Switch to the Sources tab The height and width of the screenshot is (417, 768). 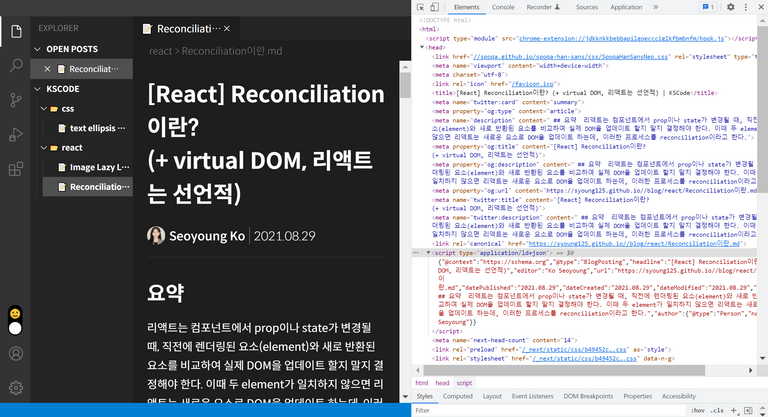coord(587,7)
